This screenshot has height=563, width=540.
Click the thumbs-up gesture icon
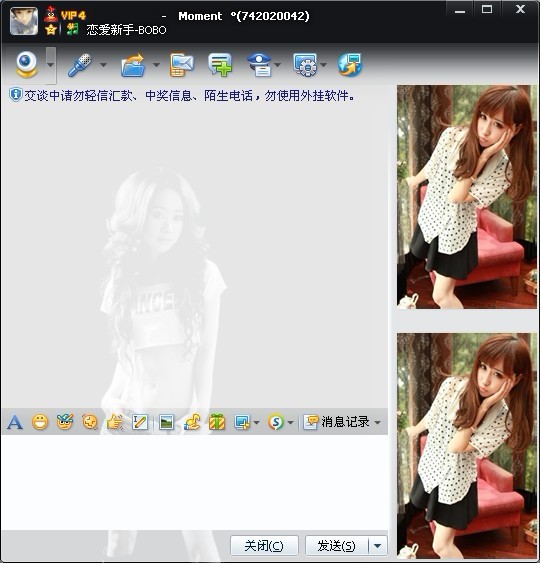tap(115, 422)
